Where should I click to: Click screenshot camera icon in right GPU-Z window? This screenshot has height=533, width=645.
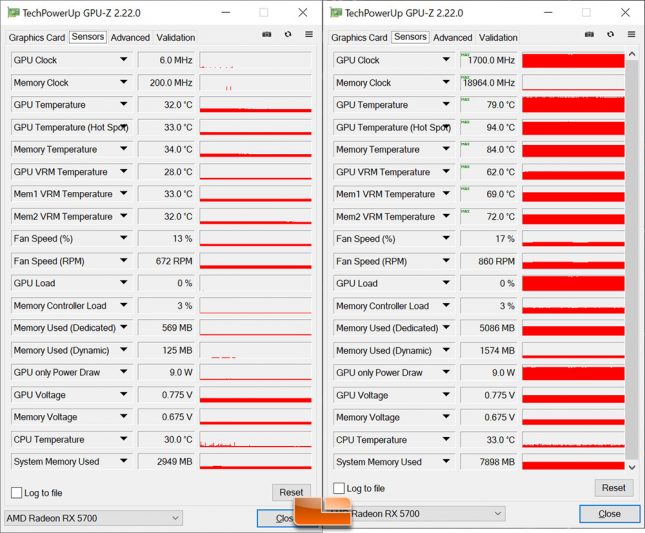pyautogui.click(x=589, y=34)
